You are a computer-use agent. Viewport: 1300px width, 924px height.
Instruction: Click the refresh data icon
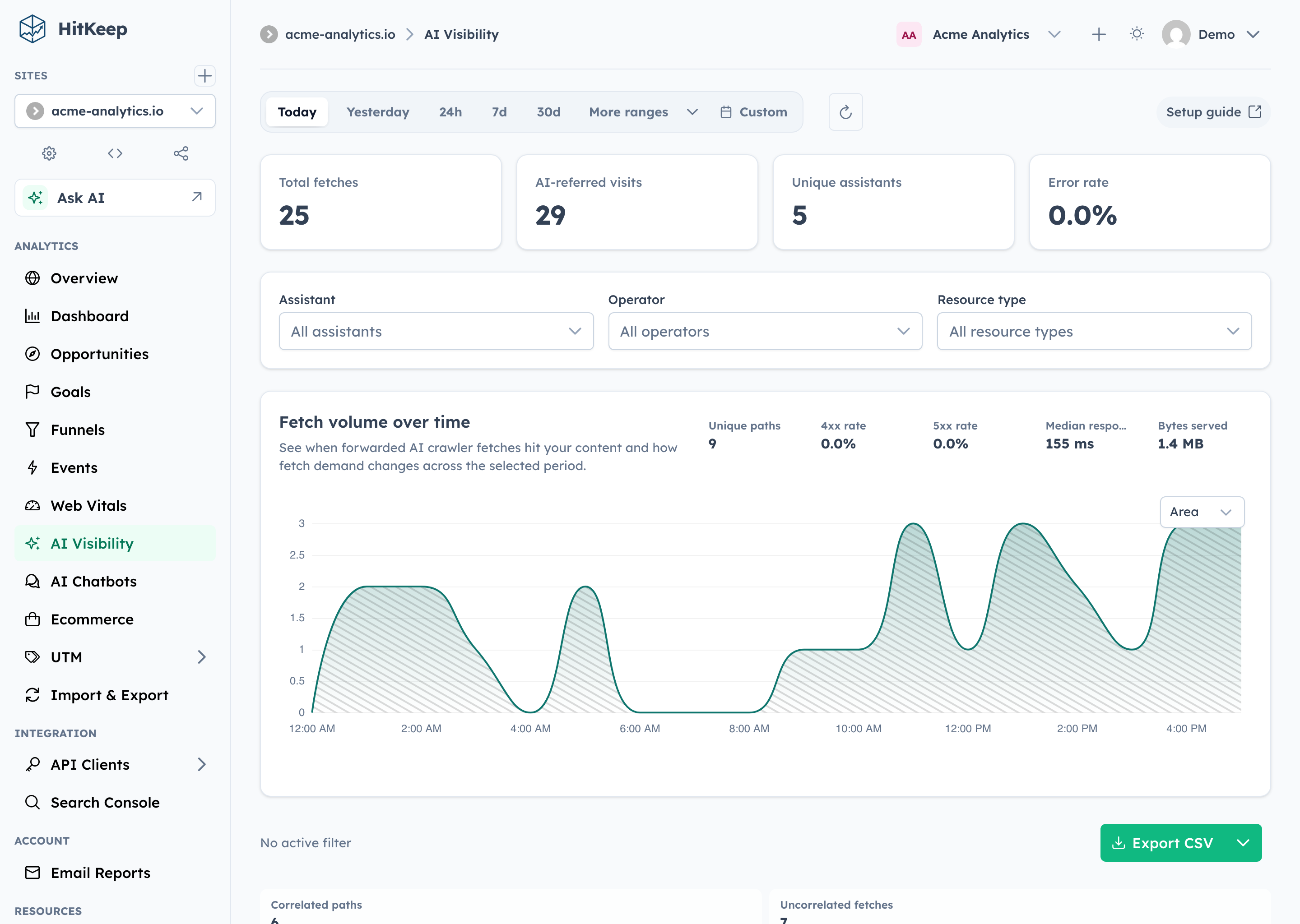(845, 112)
